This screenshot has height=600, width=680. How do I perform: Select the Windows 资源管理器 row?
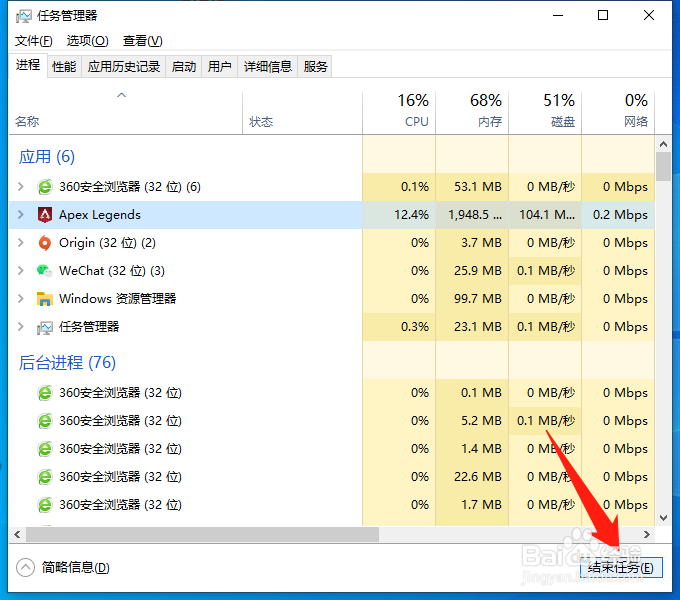[x=332, y=299]
